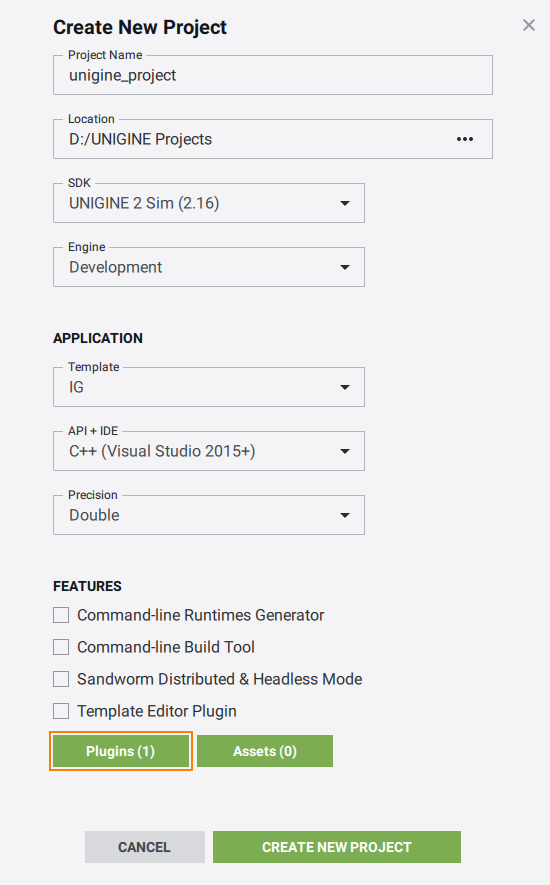Open the Plugins (1) button
The height and width of the screenshot is (885, 550).
click(121, 751)
